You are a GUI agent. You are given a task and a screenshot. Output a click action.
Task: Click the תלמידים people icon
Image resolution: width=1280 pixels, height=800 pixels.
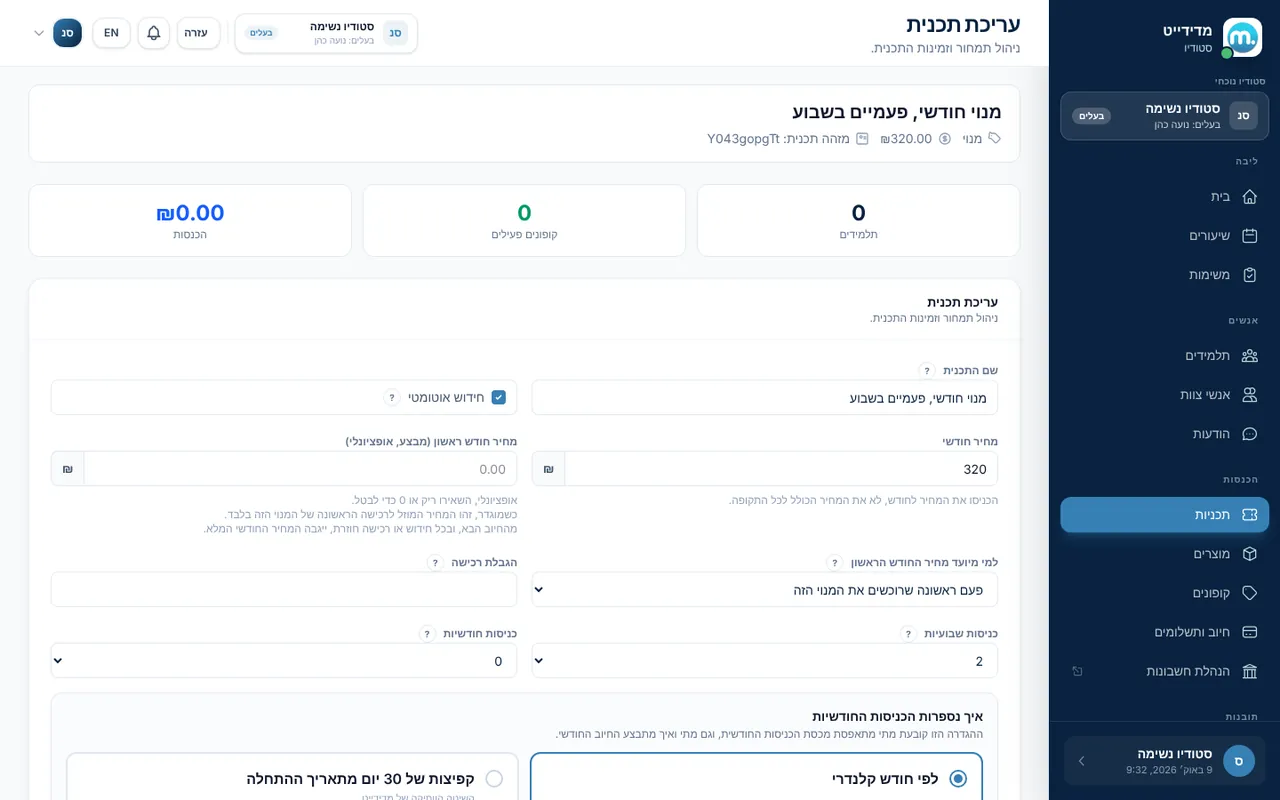(x=1249, y=356)
